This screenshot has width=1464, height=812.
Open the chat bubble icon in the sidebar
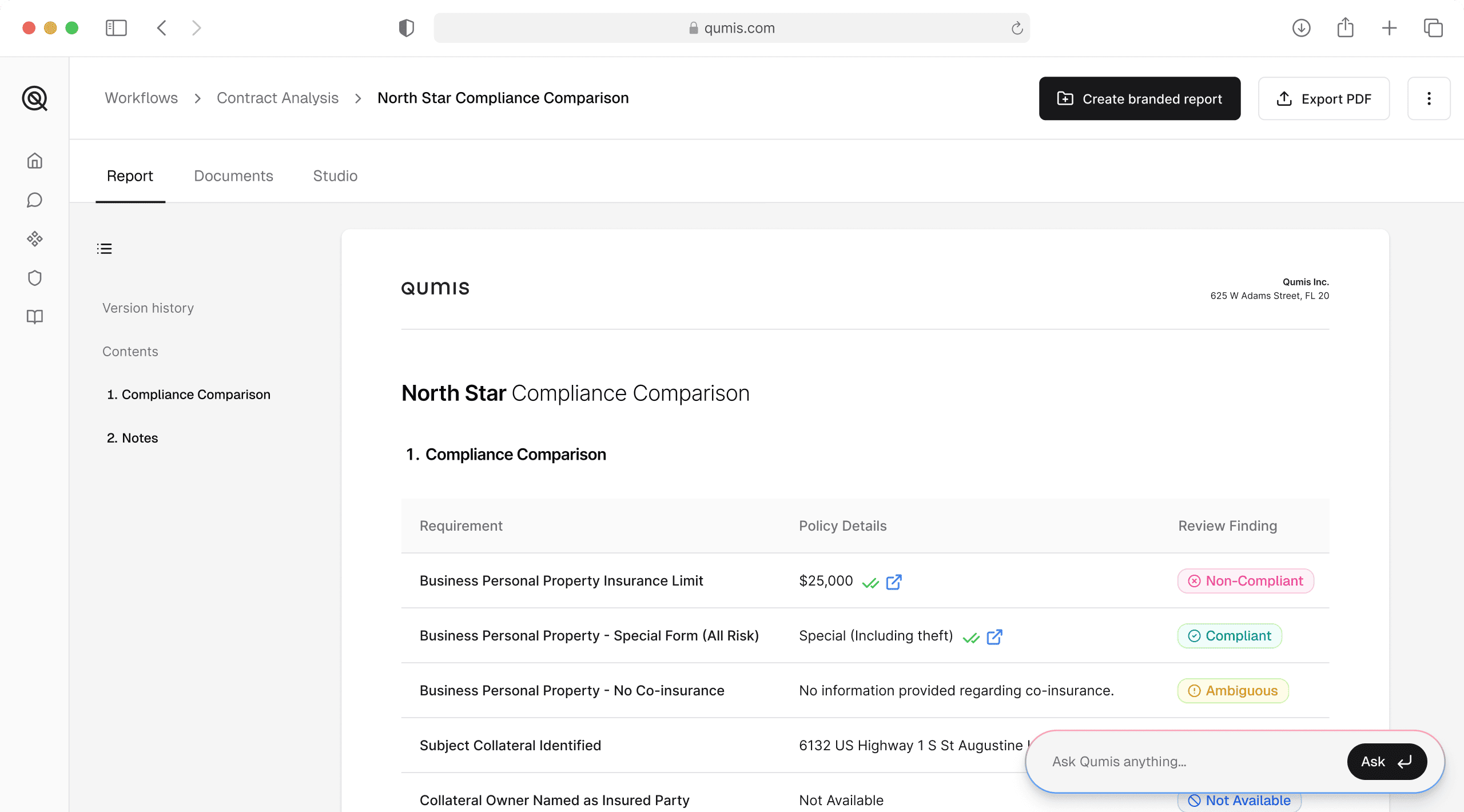[35, 200]
